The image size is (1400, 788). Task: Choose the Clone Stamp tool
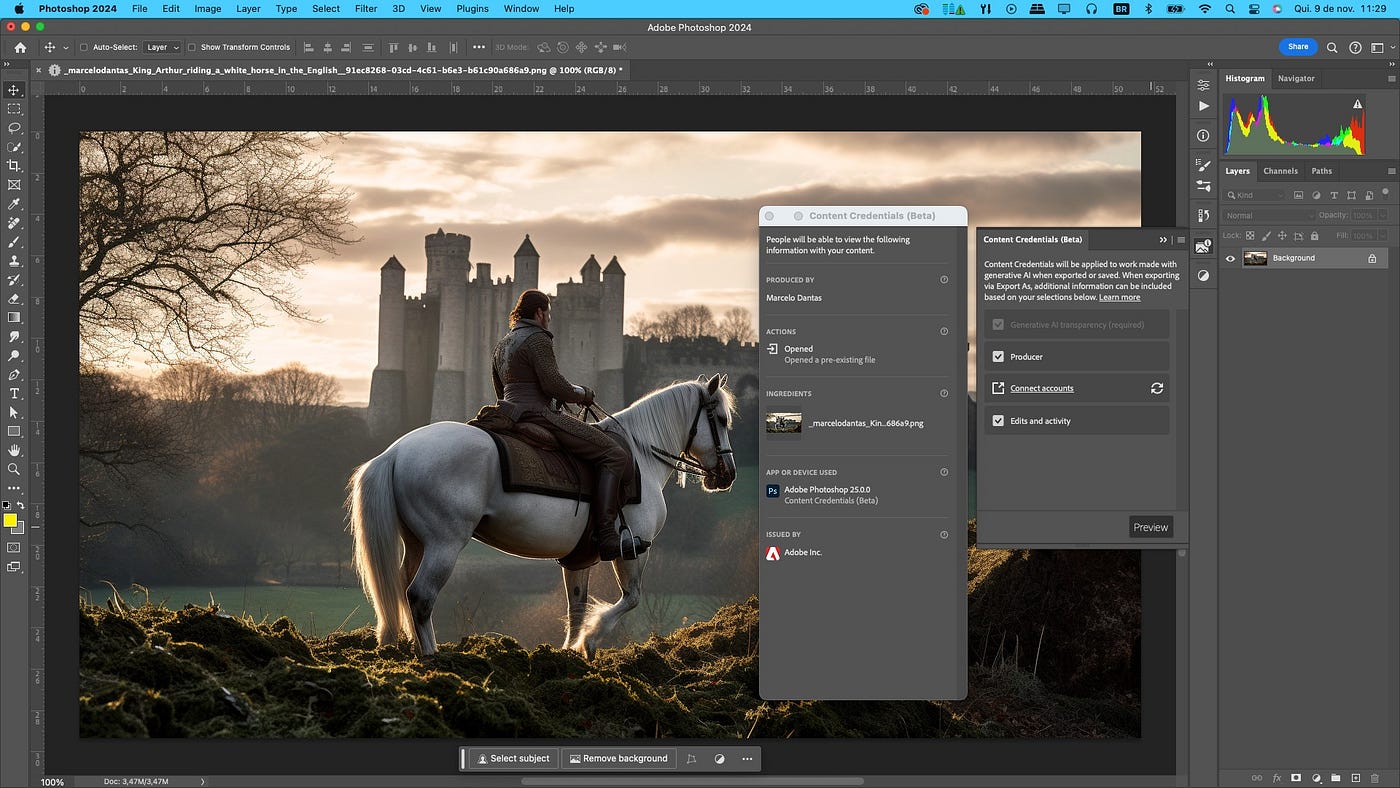[14, 261]
